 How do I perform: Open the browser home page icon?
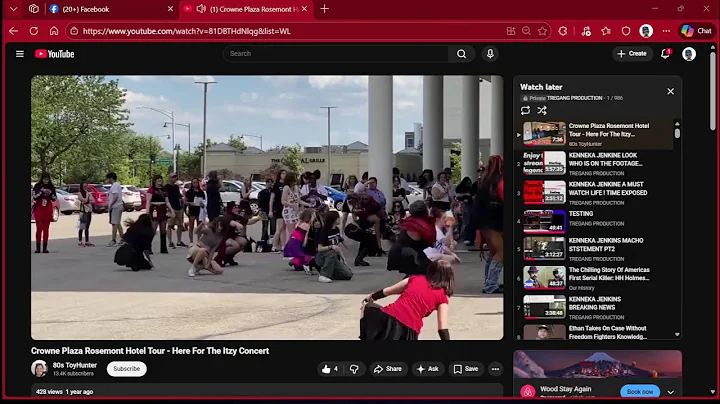54,31
